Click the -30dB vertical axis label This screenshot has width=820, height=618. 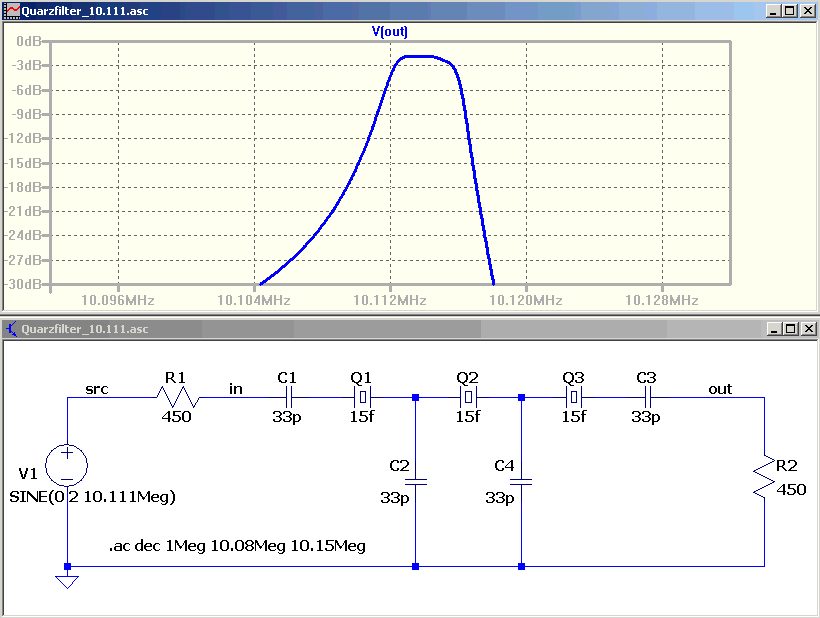(24, 284)
